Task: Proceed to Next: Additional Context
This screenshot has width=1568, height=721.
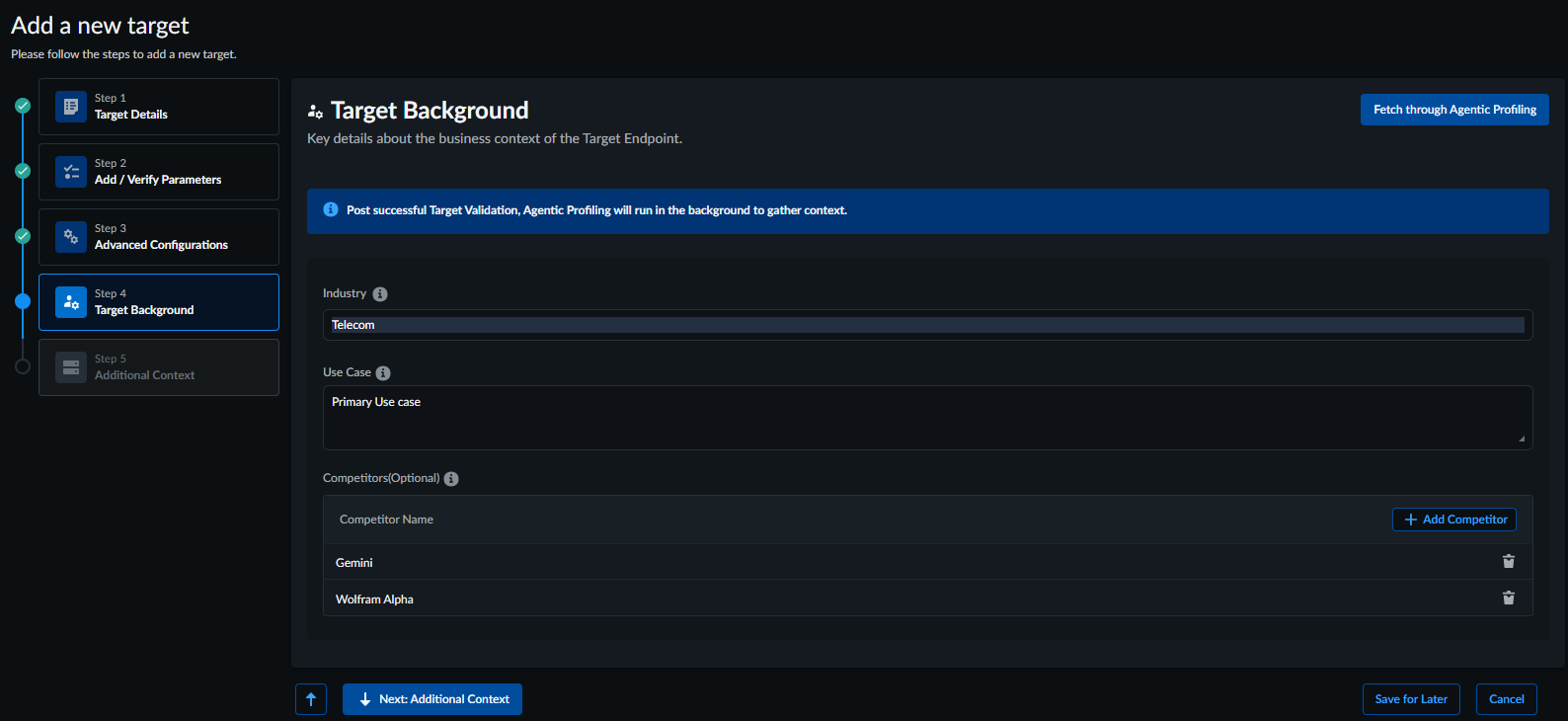Action: coord(432,699)
